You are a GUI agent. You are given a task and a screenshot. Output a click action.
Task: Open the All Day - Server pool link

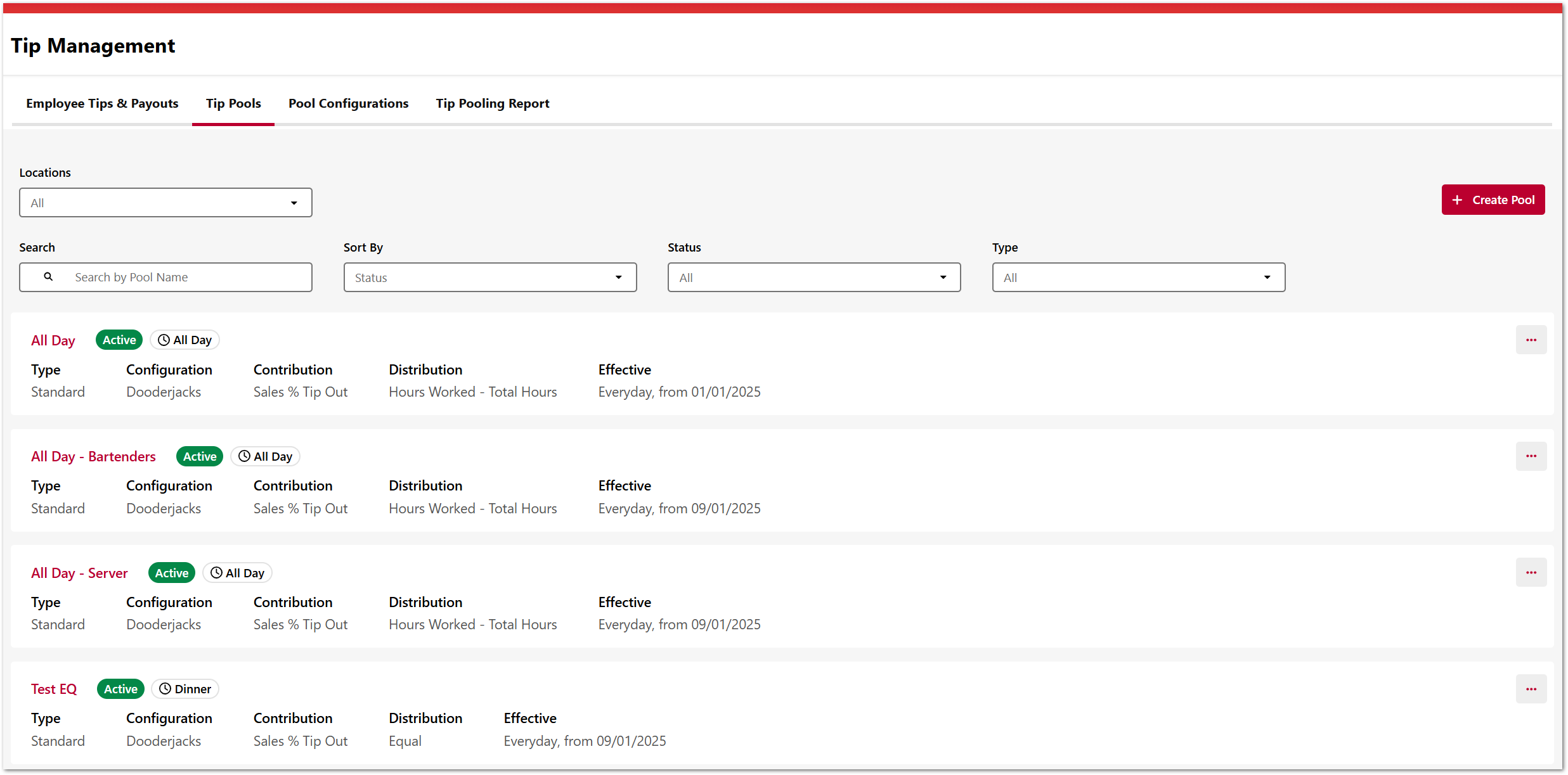pos(79,573)
